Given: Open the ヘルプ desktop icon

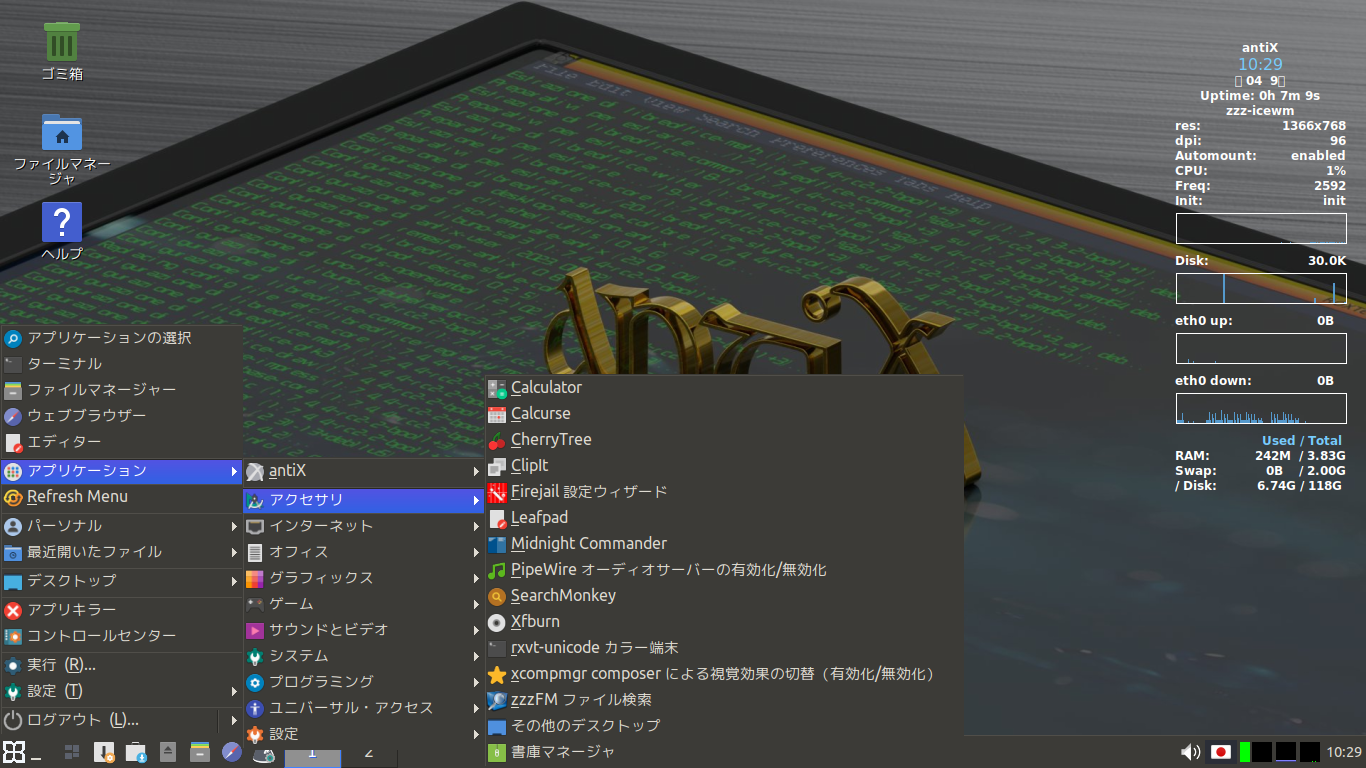Looking at the screenshot, I should click(x=62, y=232).
